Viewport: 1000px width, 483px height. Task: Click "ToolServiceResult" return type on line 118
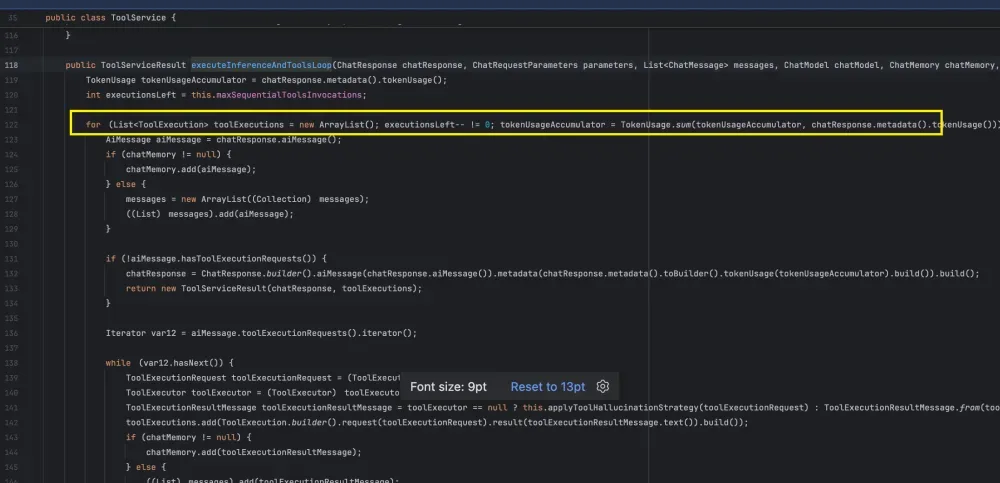click(x=143, y=65)
